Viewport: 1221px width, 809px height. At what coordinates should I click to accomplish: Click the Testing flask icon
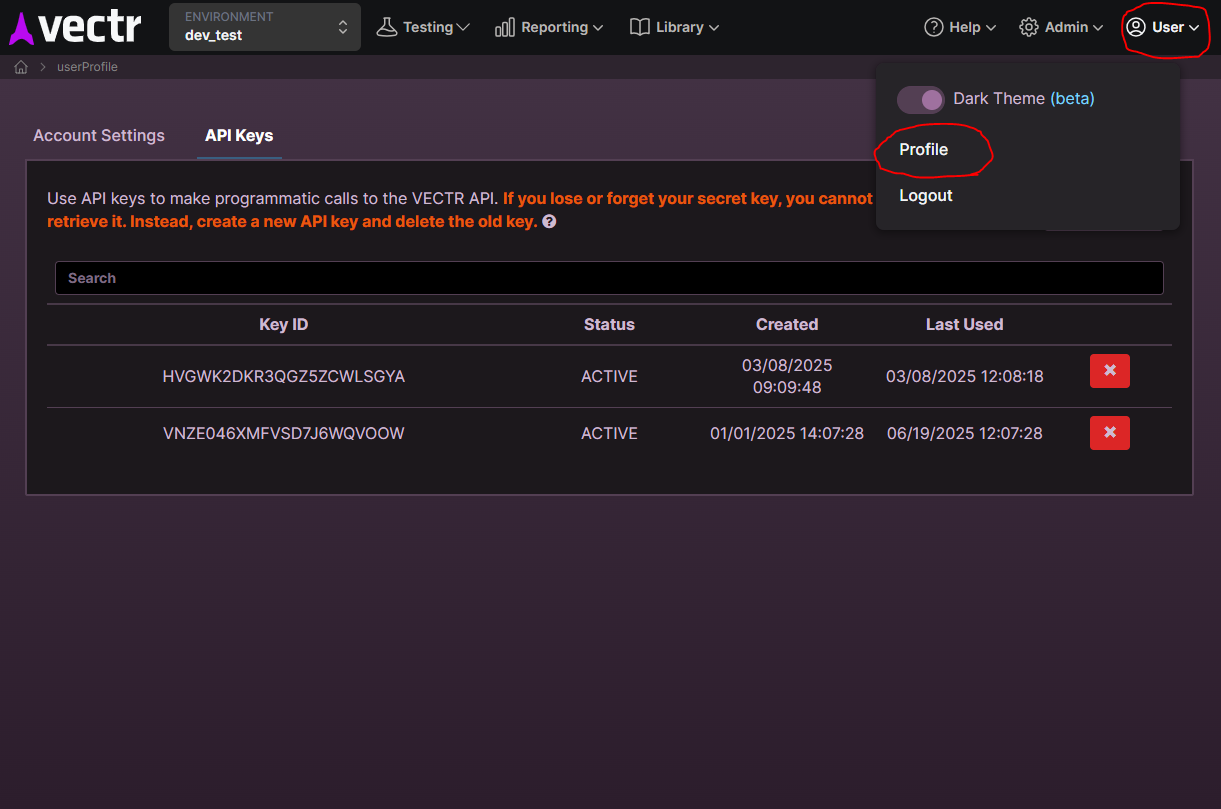(x=387, y=26)
